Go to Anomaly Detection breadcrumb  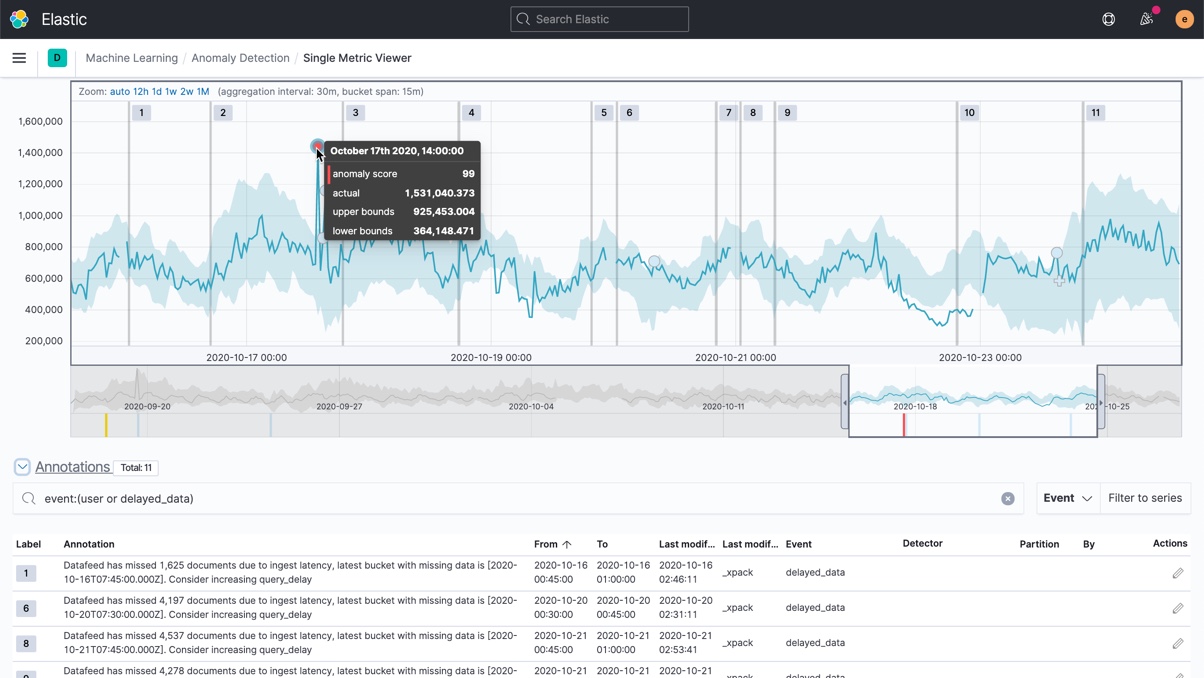click(x=240, y=57)
